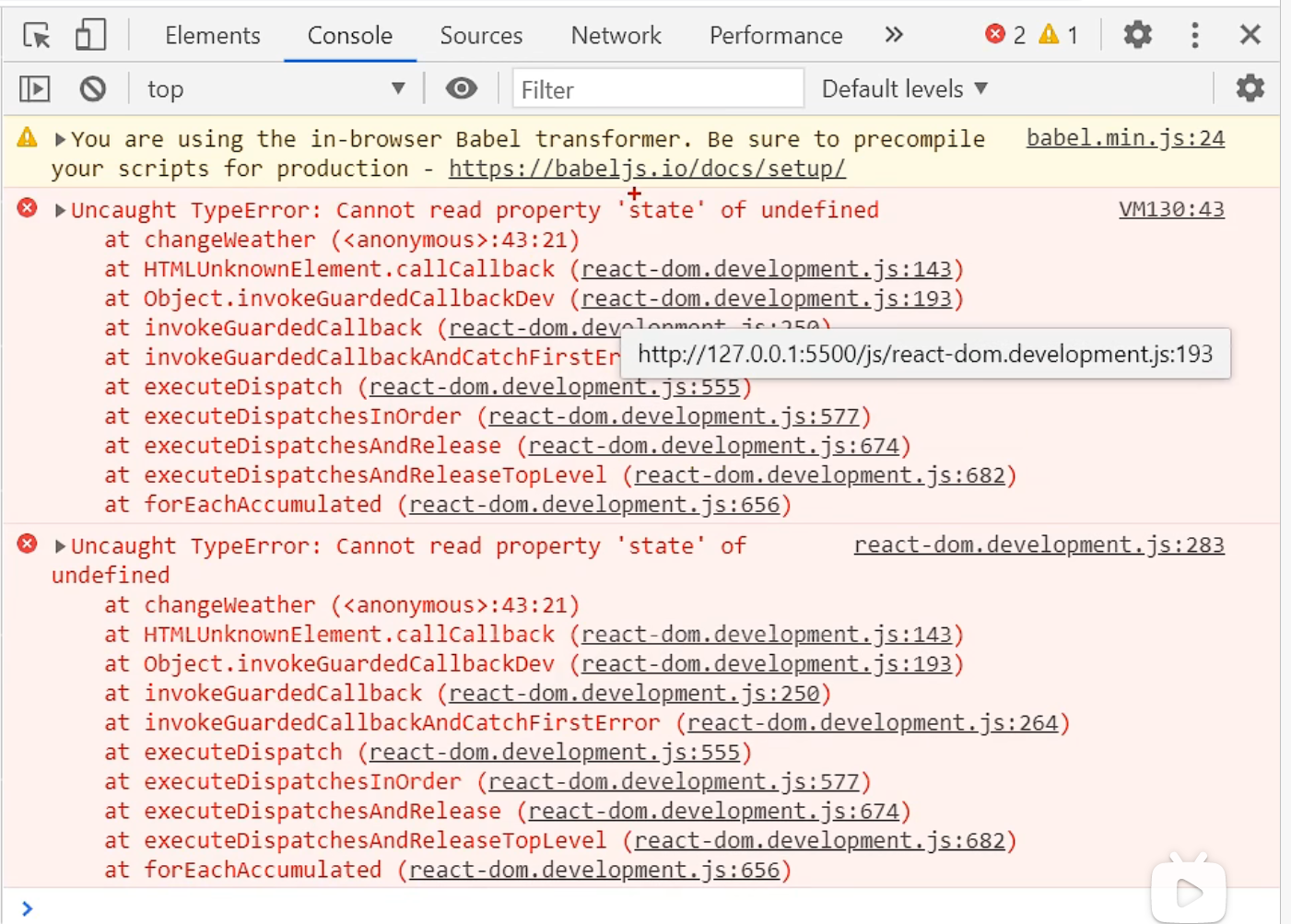Select second error's "at changeWeather" stack line

342,605
